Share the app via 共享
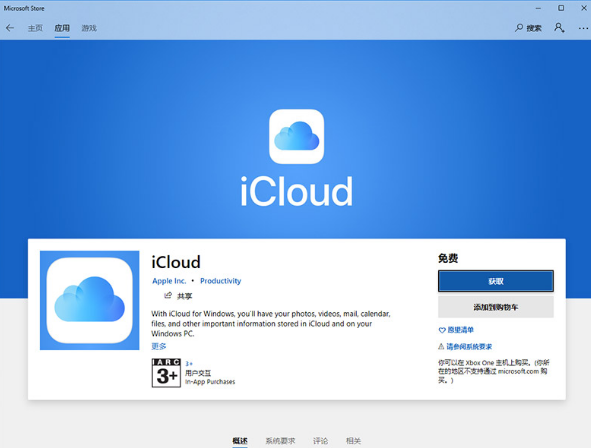 [178, 296]
